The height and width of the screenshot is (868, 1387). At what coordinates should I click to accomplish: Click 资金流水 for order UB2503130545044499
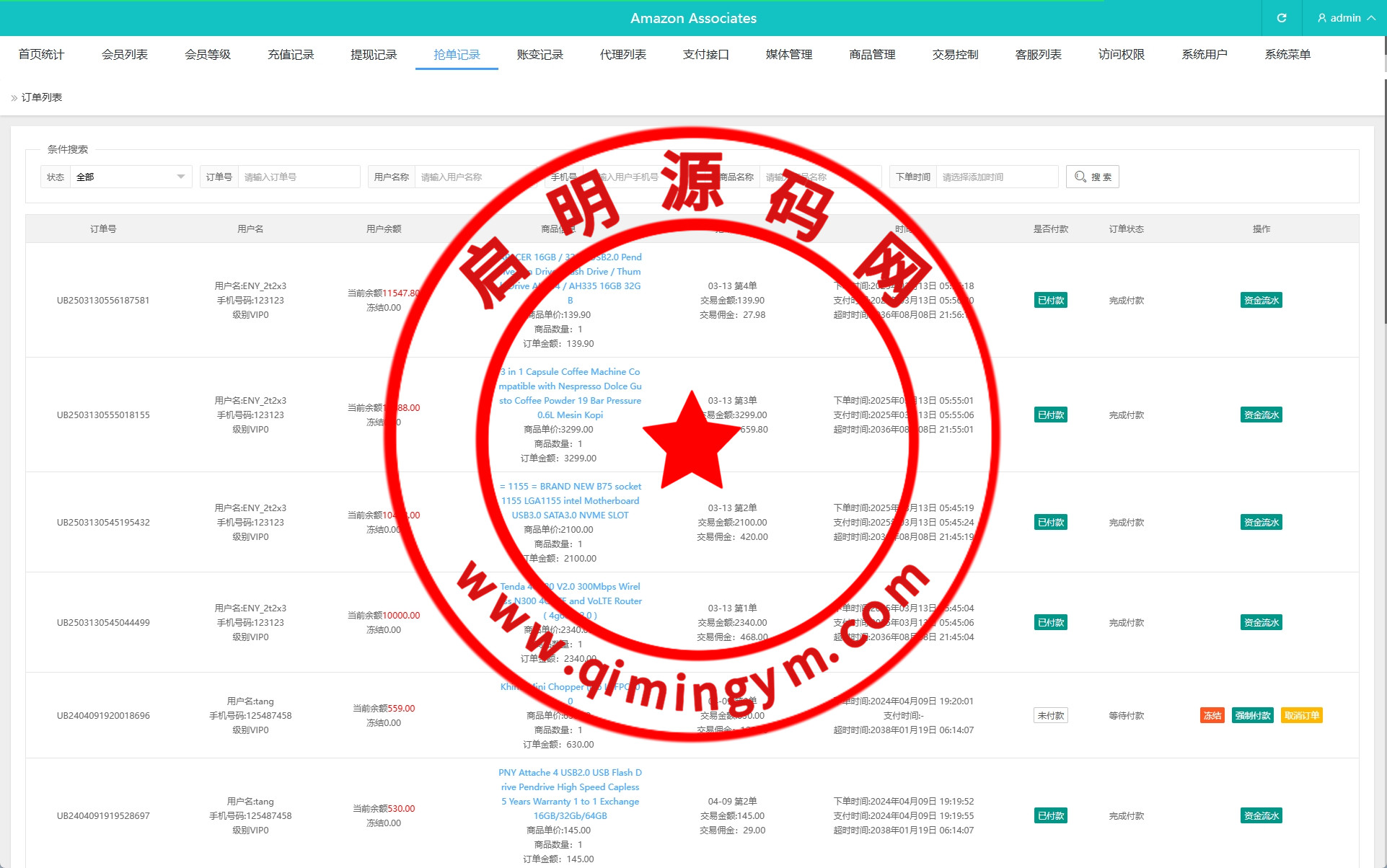pyautogui.click(x=1261, y=623)
